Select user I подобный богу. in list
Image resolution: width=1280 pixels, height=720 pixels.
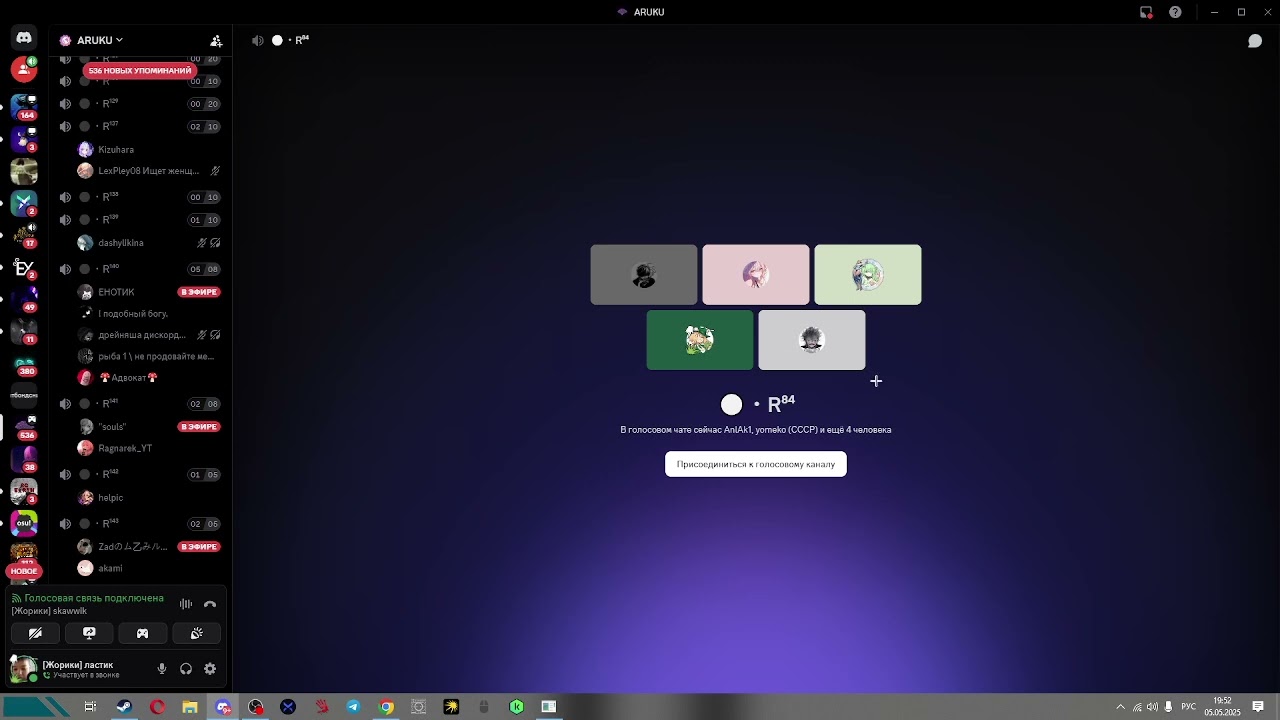point(148,314)
